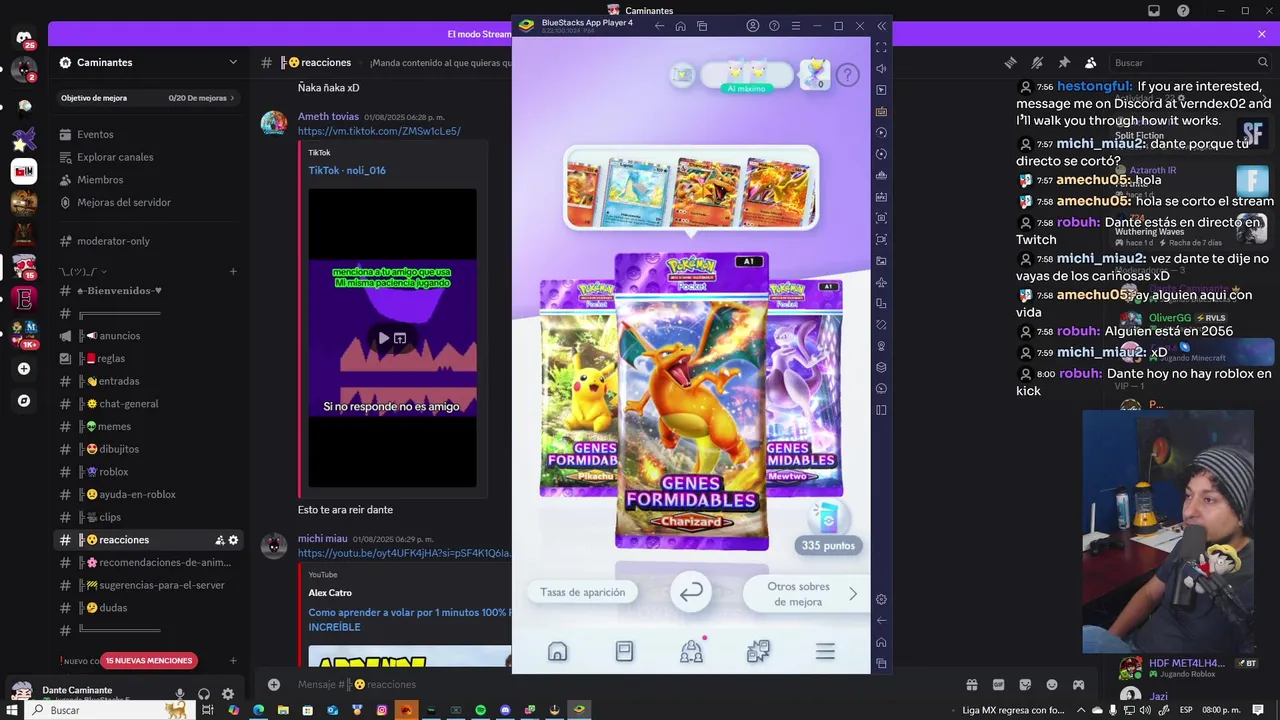This screenshot has height=720, width=1280.
Task: Add a server in Discord
Action: (24, 368)
